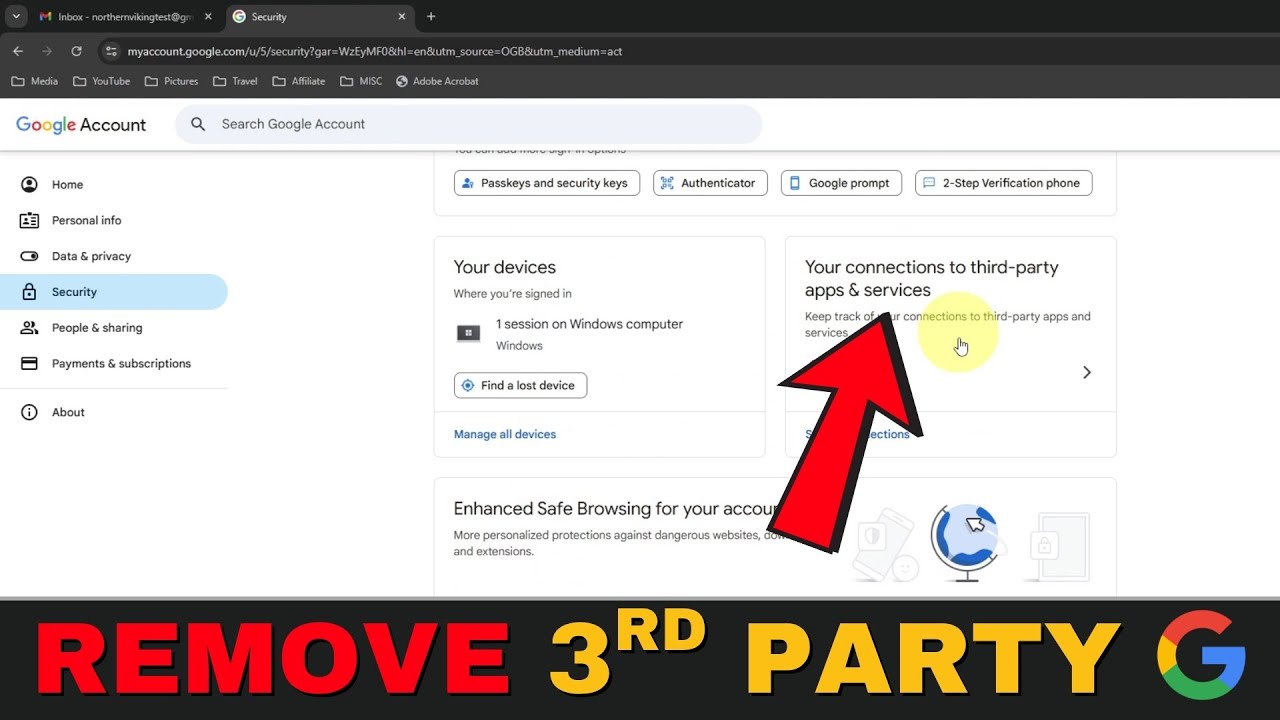Open Enhanced Safe Browsing card heading
The image size is (1280, 720).
(x=616, y=509)
